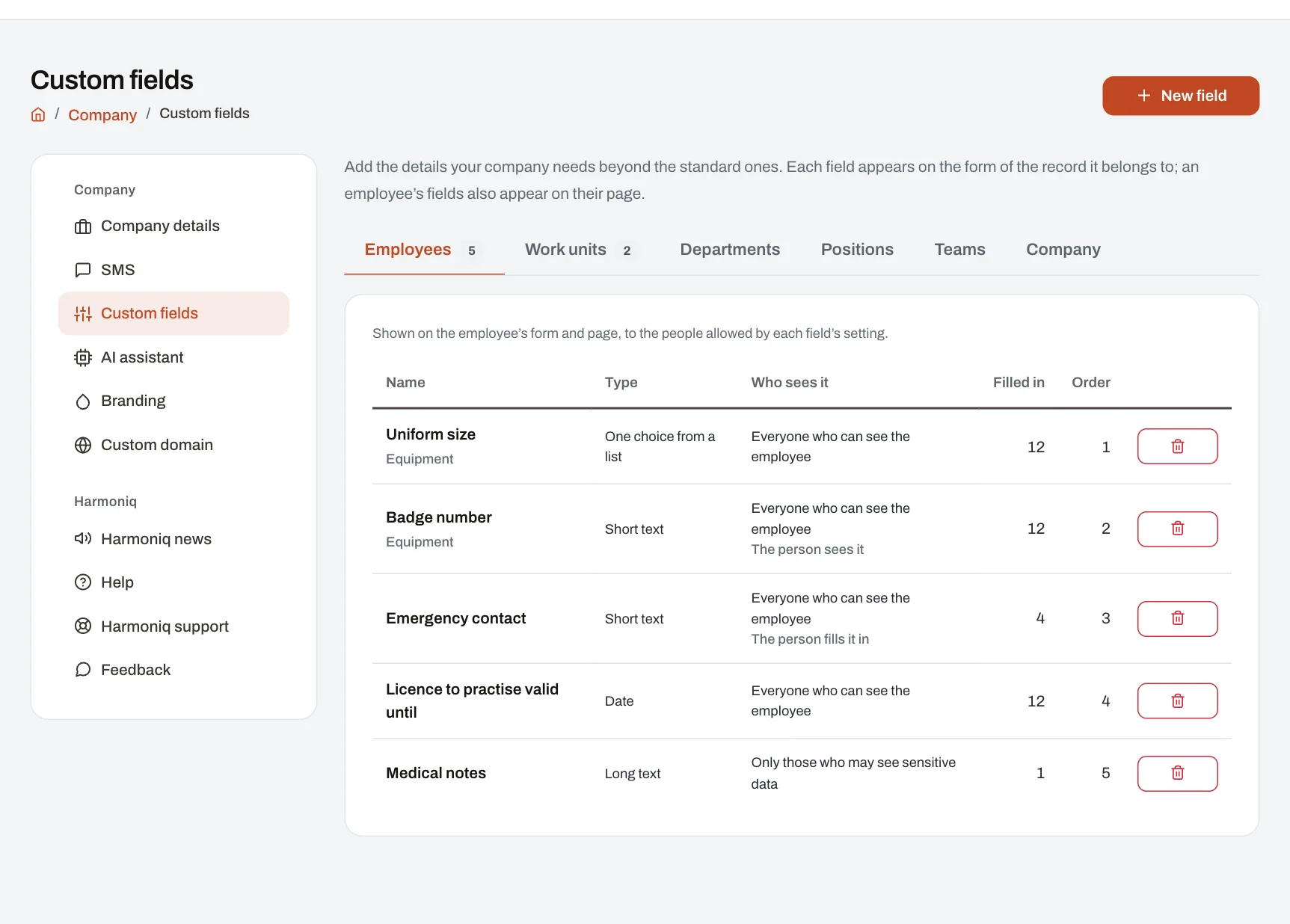Open the Positions tab

[x=857, y=250]
